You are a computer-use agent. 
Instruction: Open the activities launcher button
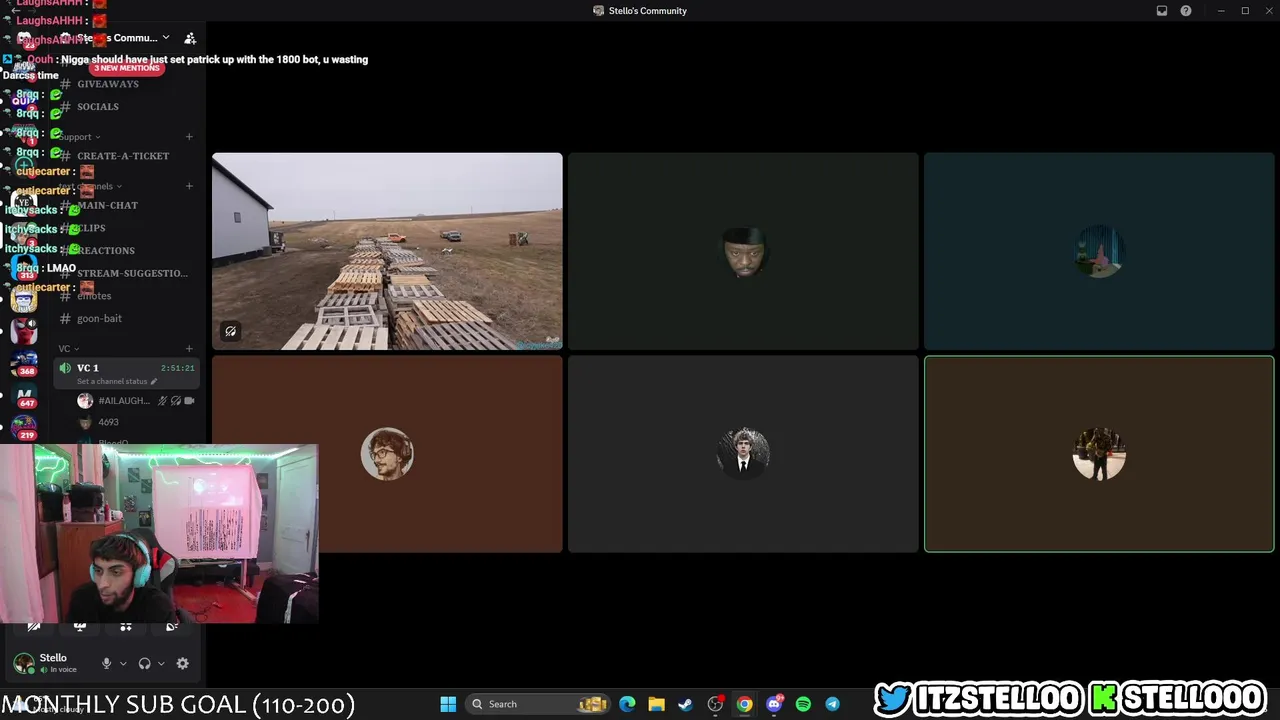click(126, 627)
